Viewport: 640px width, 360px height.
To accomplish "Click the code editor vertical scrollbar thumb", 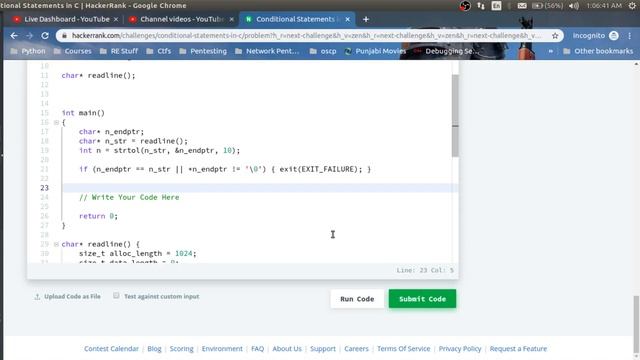I will tap(455, 116).
